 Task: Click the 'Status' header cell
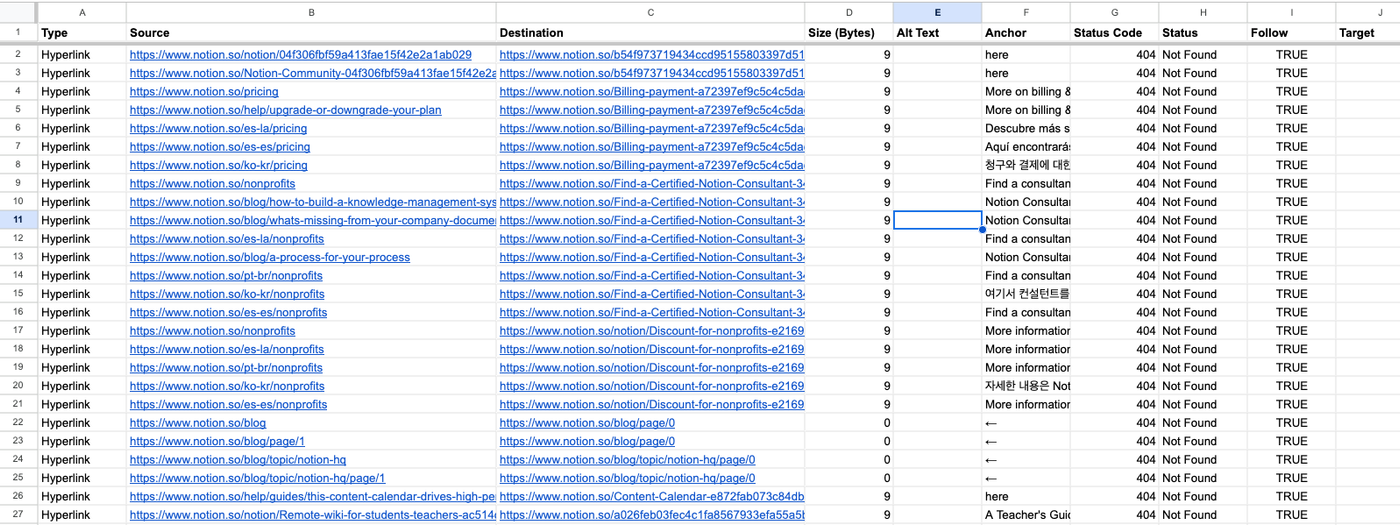[1203, 33]
